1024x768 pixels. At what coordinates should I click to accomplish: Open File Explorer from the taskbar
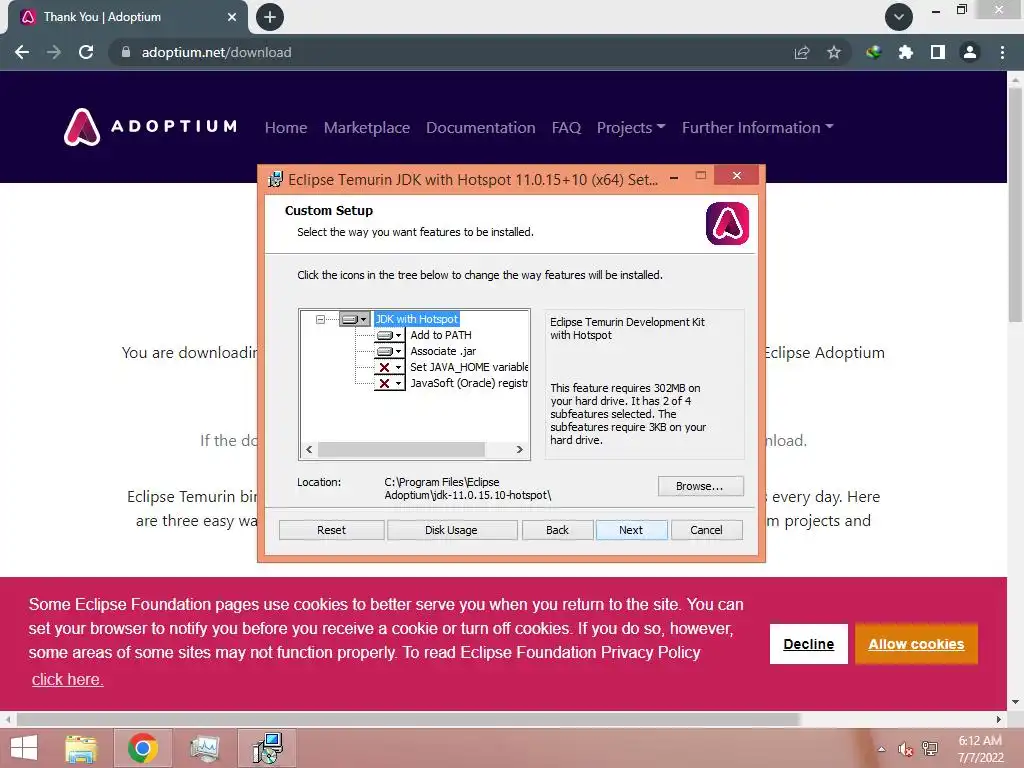coord(81,748)
